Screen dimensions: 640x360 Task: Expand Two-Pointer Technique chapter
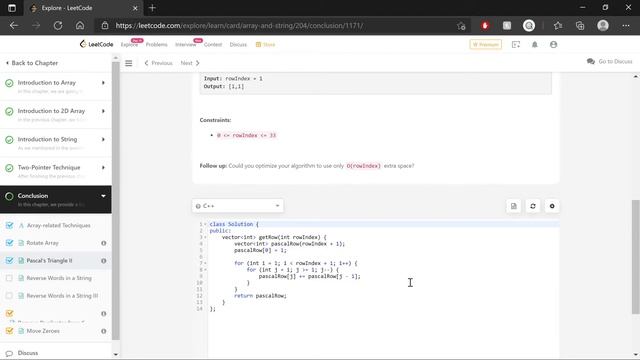tap(103, 167)
